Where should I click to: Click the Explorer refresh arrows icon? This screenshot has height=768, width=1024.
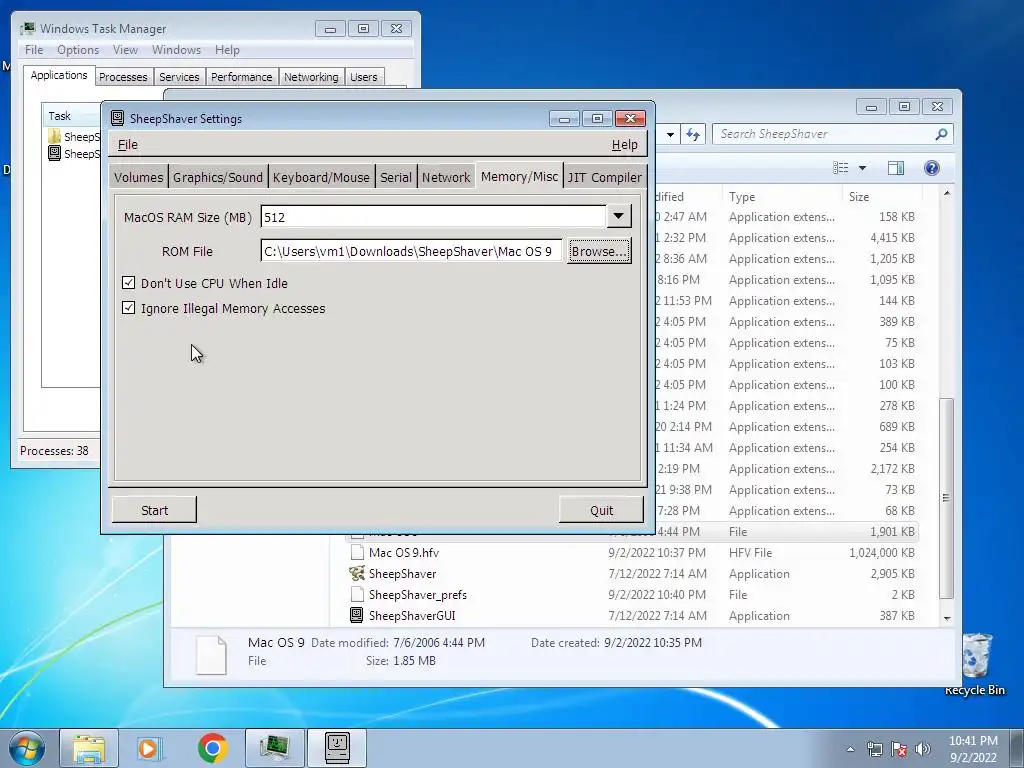tap(693, 135)
